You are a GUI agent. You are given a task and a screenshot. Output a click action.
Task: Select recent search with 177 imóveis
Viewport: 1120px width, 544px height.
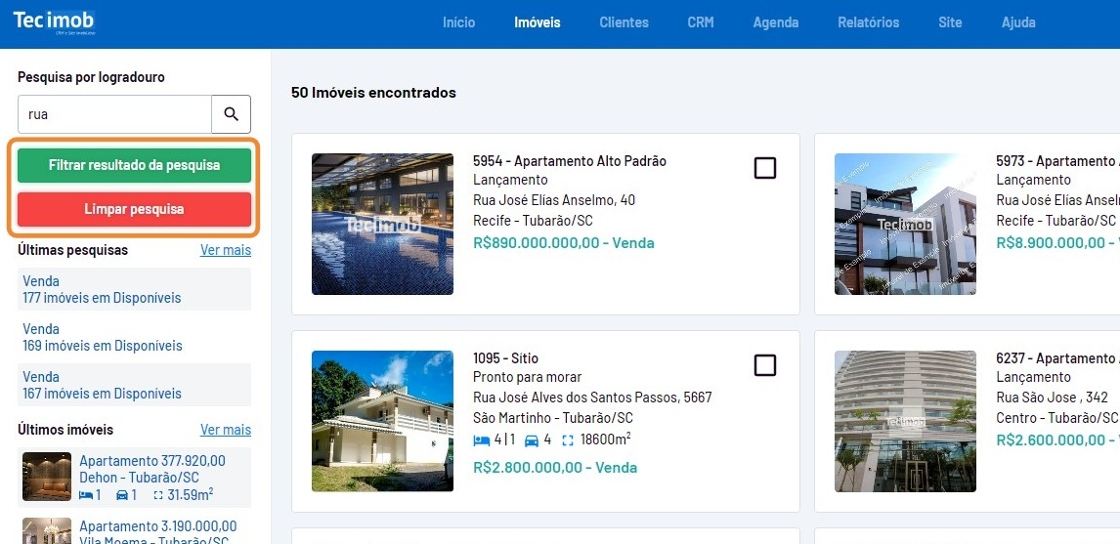coord(102,289)
